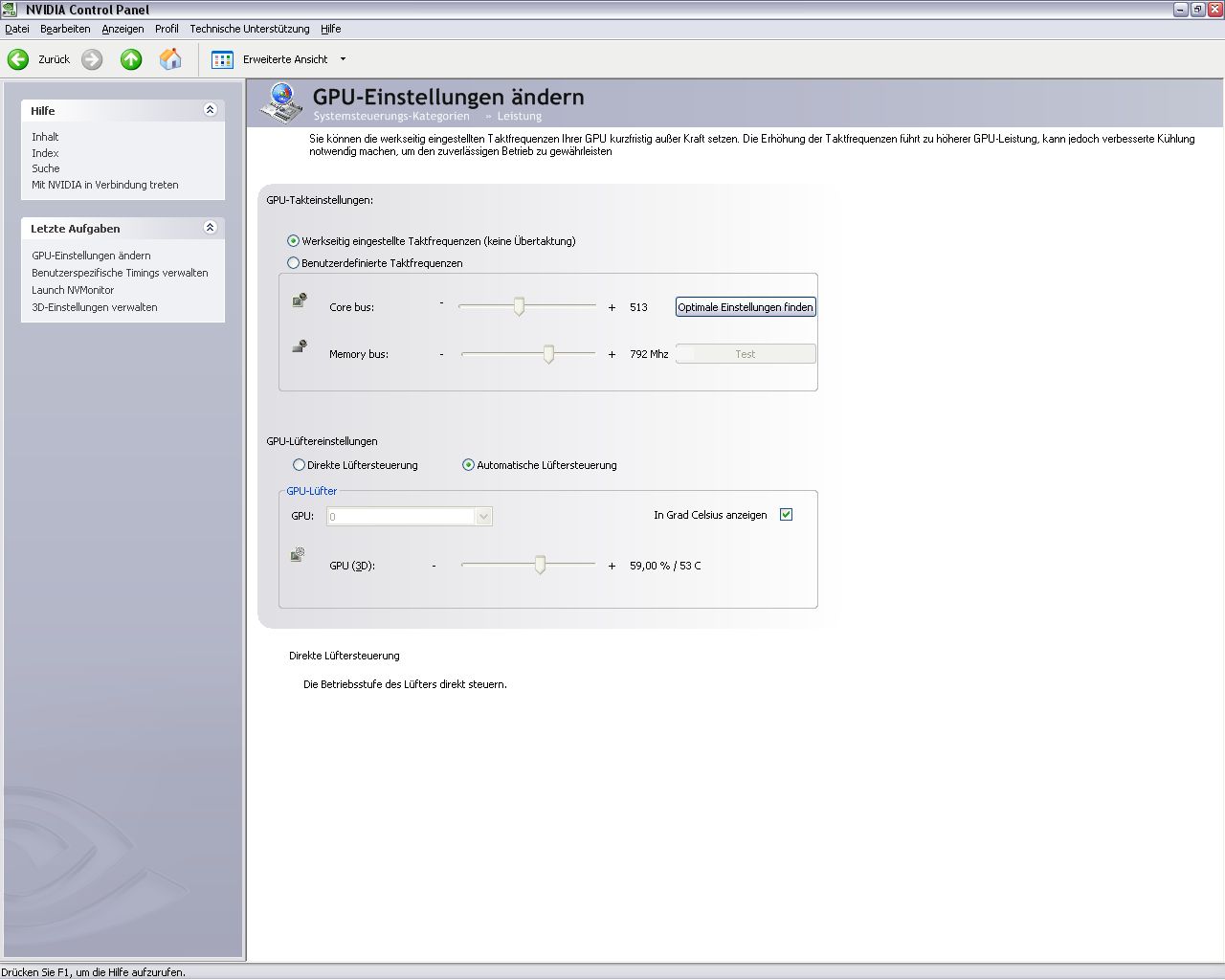Click the Erweiterte Ansicht view icon
1225x980 pixels.
(x=222, y=59)
